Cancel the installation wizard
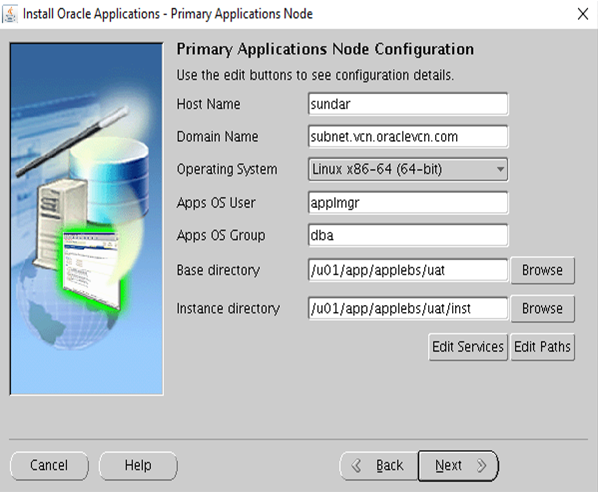598x492 pixels. [x=49, y=466]
